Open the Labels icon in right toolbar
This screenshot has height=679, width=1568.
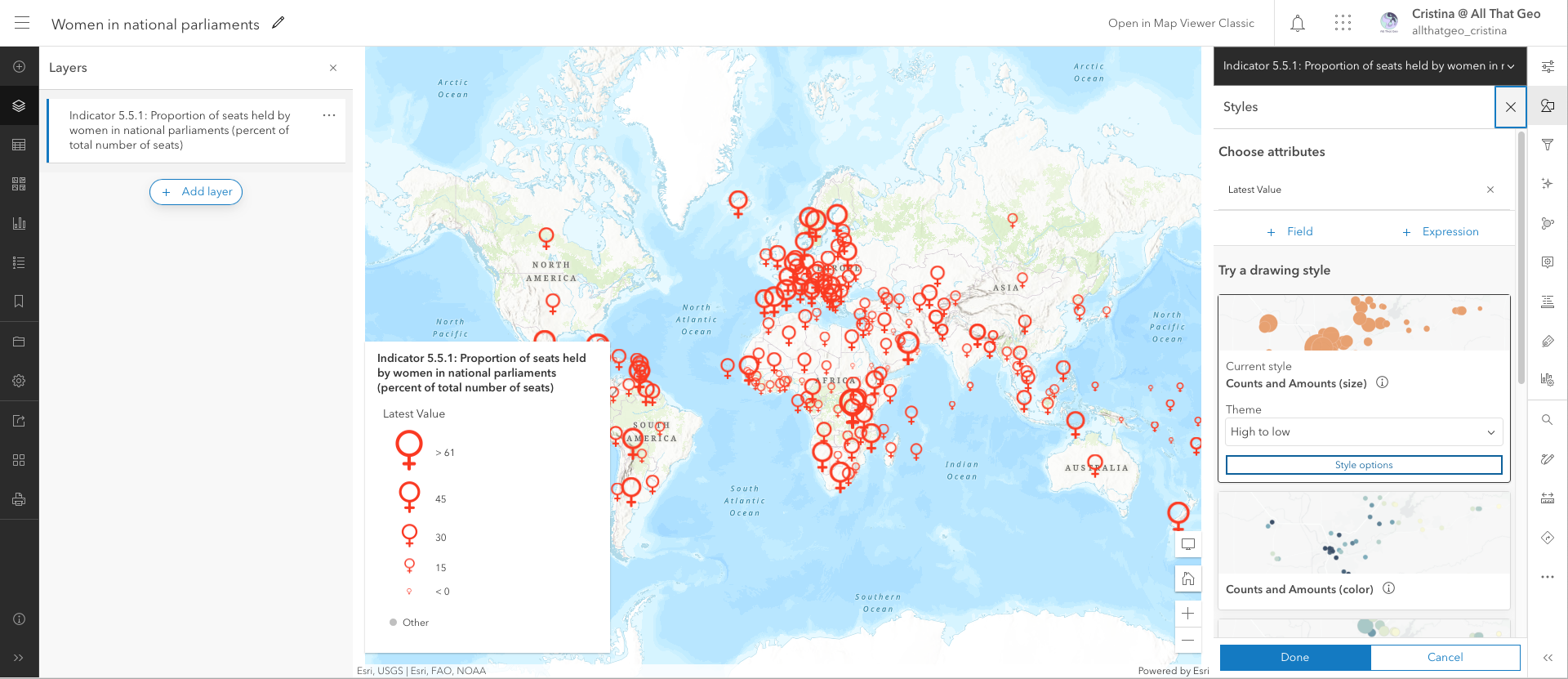tap(1548, 342)
